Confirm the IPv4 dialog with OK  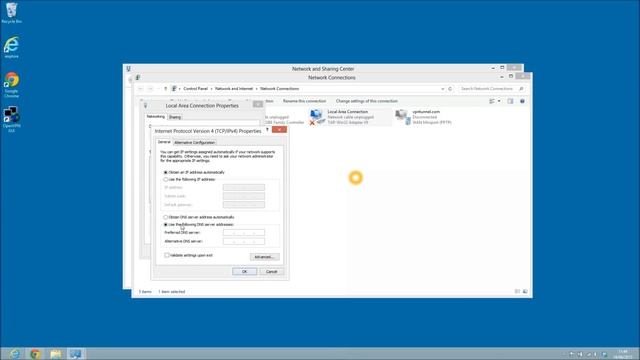point(244,271)
